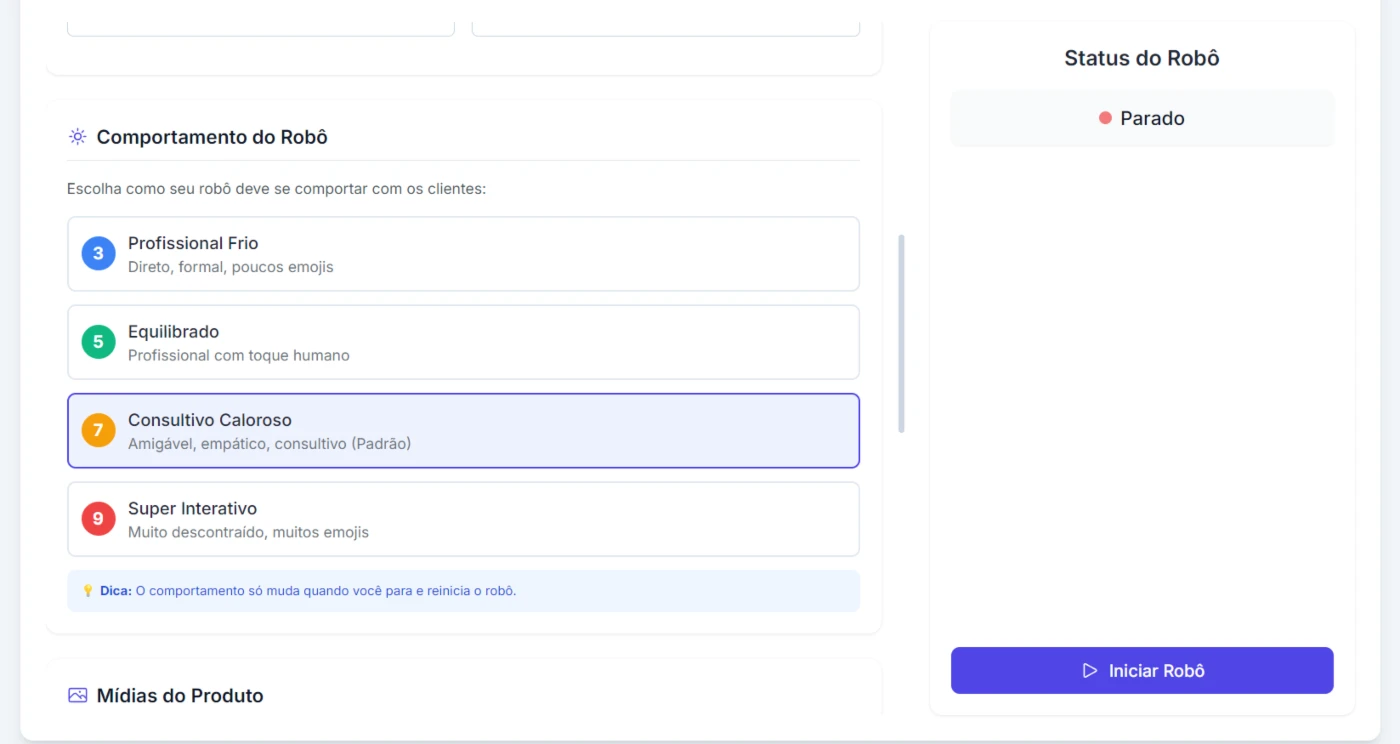Image resolution: width=1400 pixels, height=744 pixels.
Task: Choose the Equilibrado behavior option
Action: tap(463, 342)
